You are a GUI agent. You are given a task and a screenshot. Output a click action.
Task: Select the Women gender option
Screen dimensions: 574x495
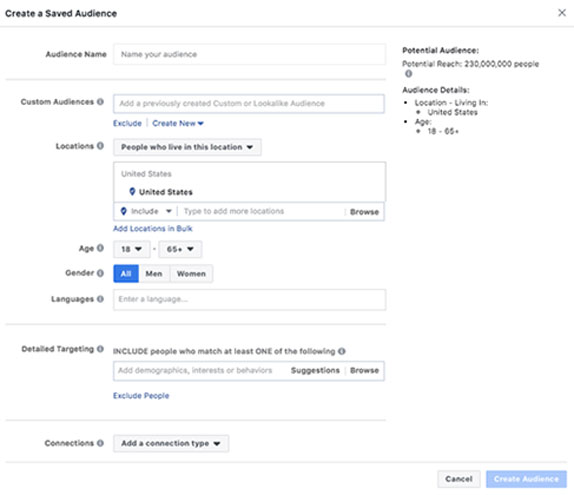(191, 273)
